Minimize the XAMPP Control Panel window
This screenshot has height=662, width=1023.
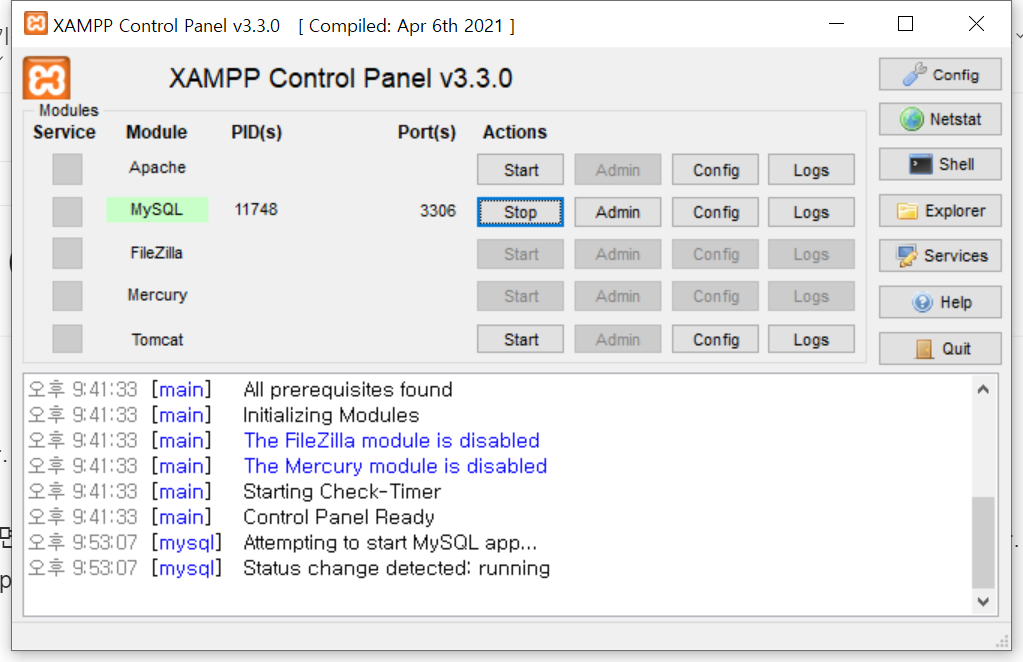(836, 24)
